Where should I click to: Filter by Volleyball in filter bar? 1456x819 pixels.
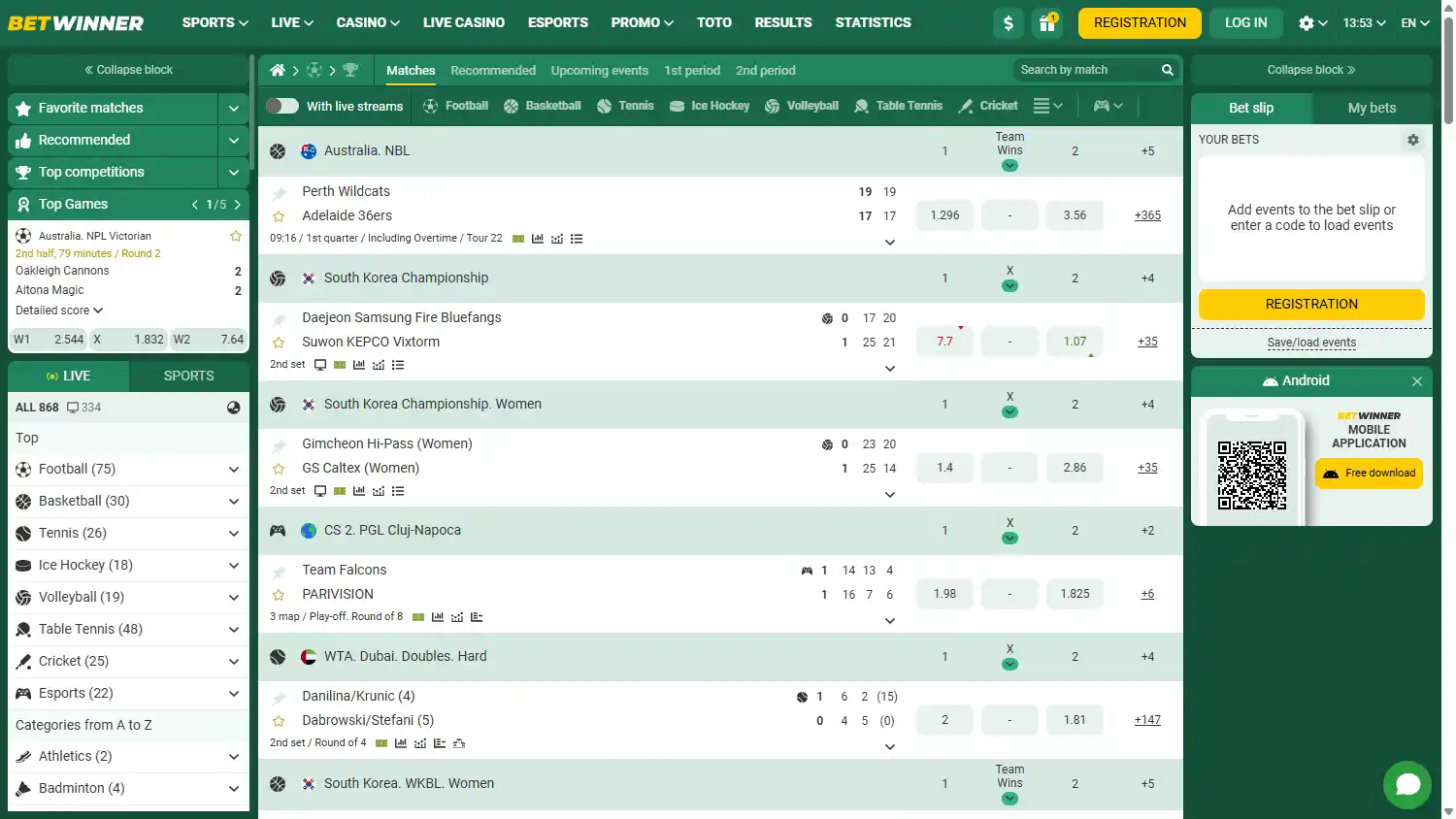point(802,106)
